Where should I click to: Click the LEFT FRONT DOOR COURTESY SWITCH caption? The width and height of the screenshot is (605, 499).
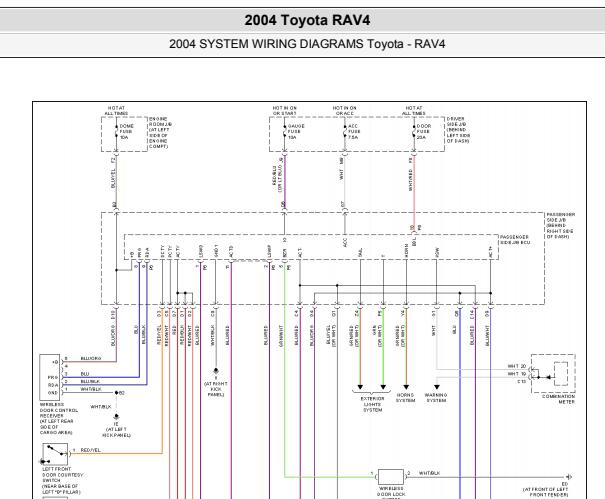pyautogui.click(x=62, y=480)
